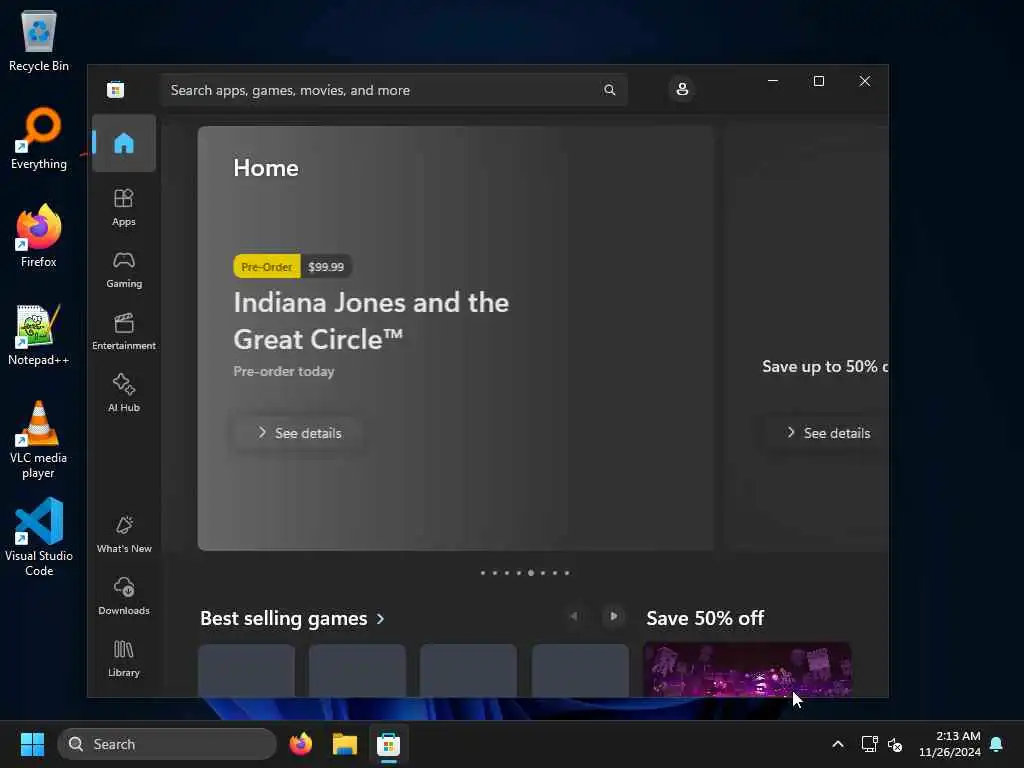Maximize the Microsoft Store window
Image resolution: width=1024 pixels, height=768 pixels.
pos(819,81)
